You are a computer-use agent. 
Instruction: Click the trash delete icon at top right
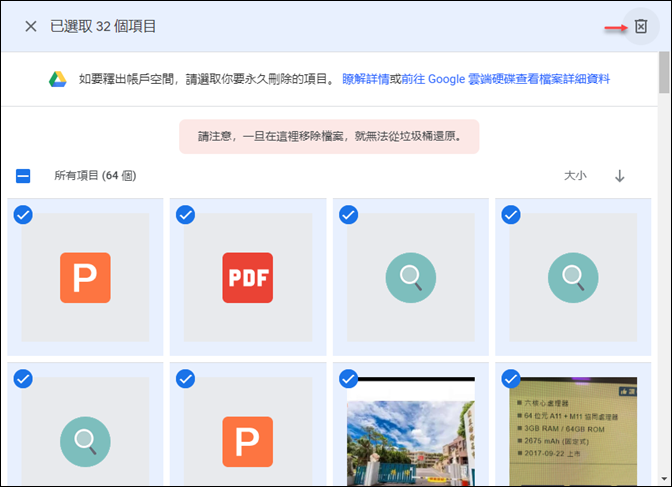(x=640, y=27)
